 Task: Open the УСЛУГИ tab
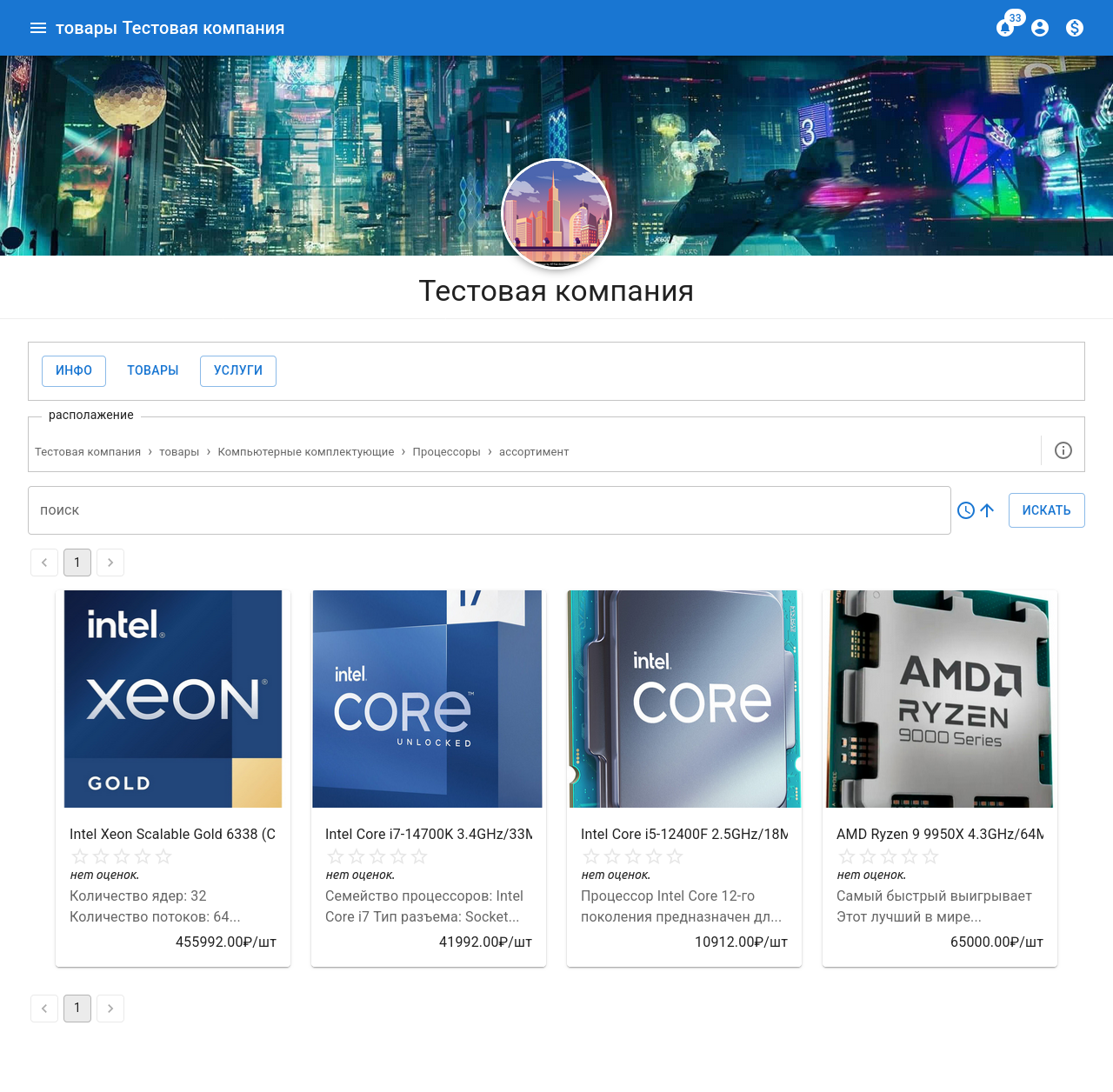pos(238,370)
